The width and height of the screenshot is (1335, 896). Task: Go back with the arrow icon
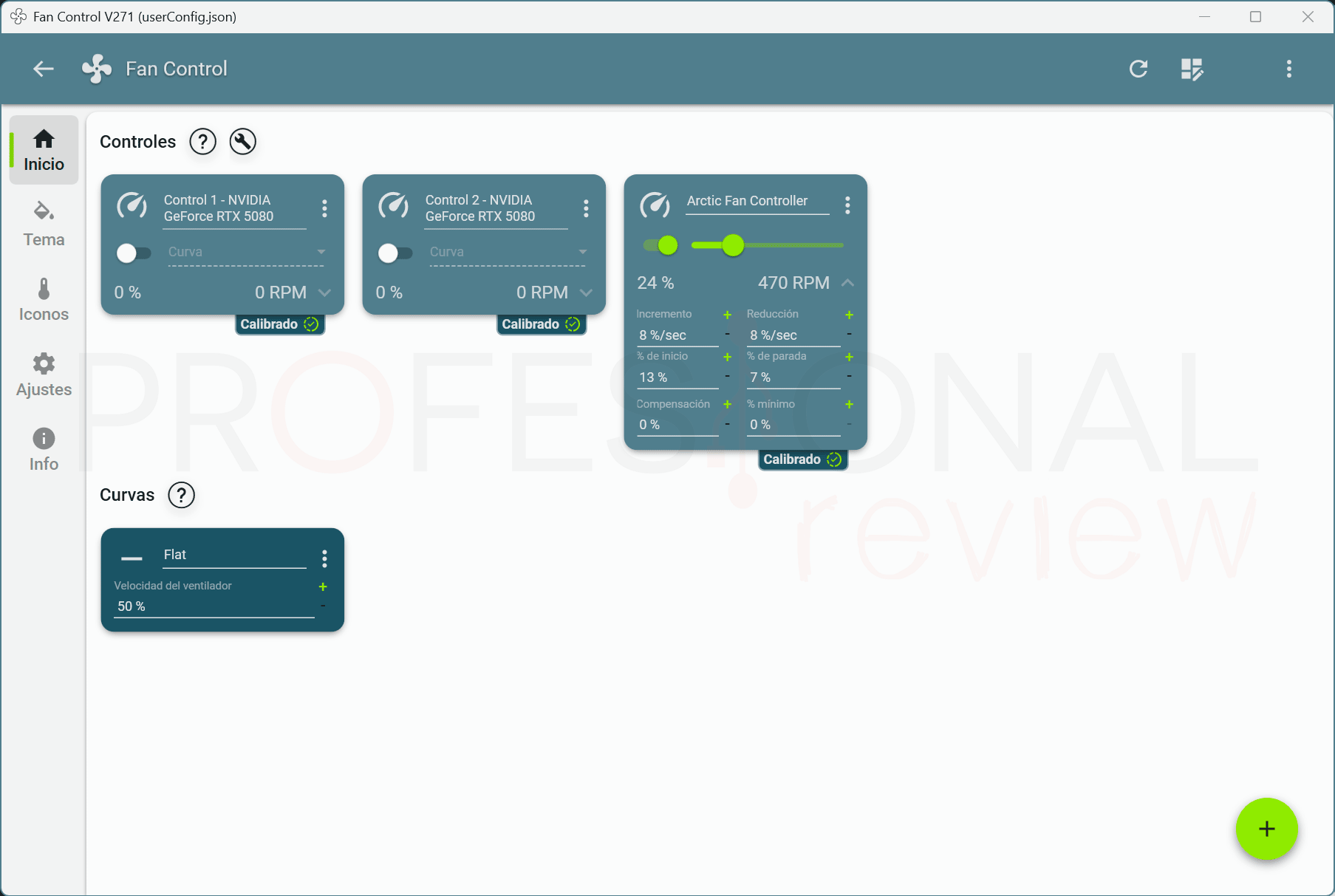44,69
